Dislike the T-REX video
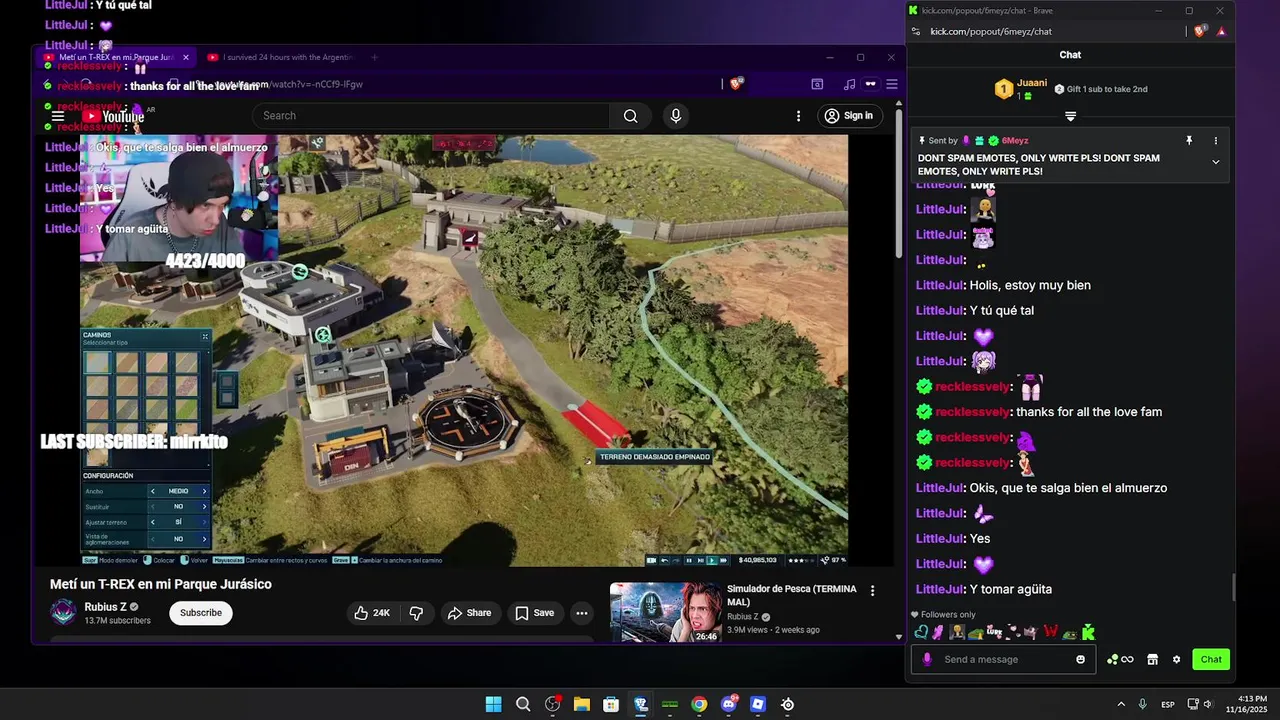The image size is (1280, 720). (417, 613)
